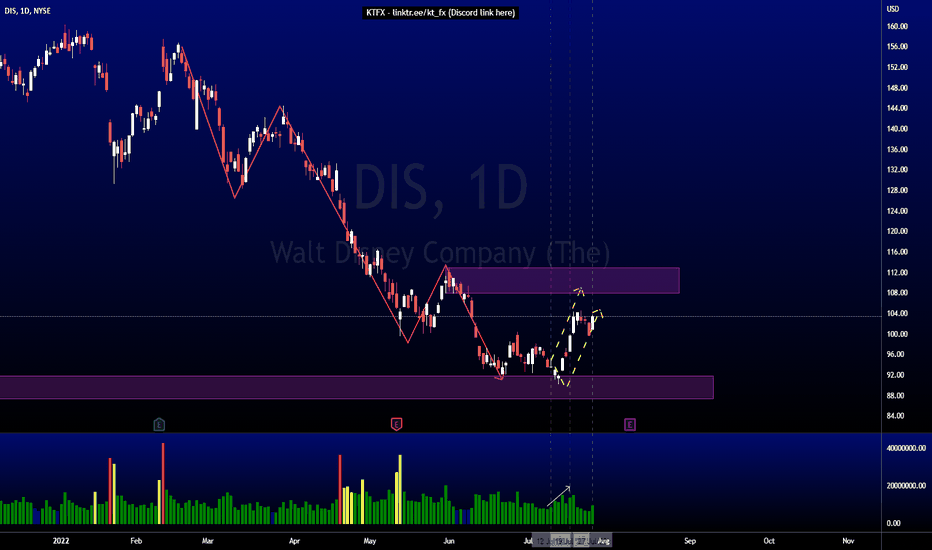The width and height of the screenshot is (932, 550).
Task: Click the 144.00 price axis label
Action: [897, 108]
